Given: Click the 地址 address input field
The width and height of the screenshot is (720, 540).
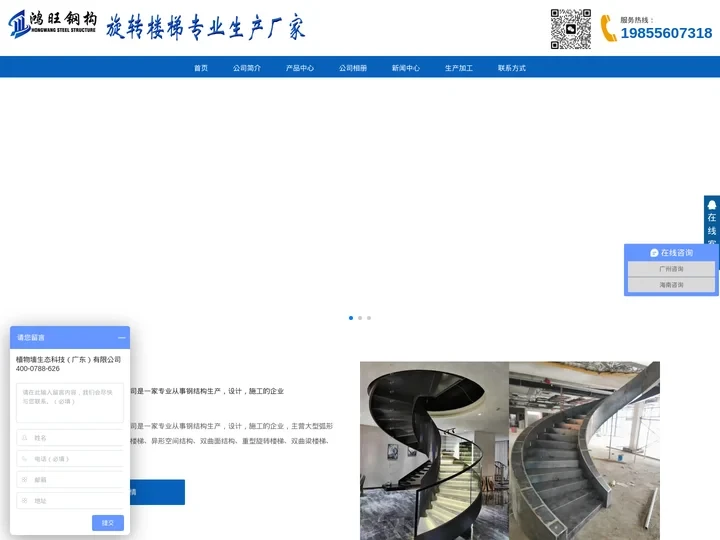Looking at the screenshot, I should [70, 501].
